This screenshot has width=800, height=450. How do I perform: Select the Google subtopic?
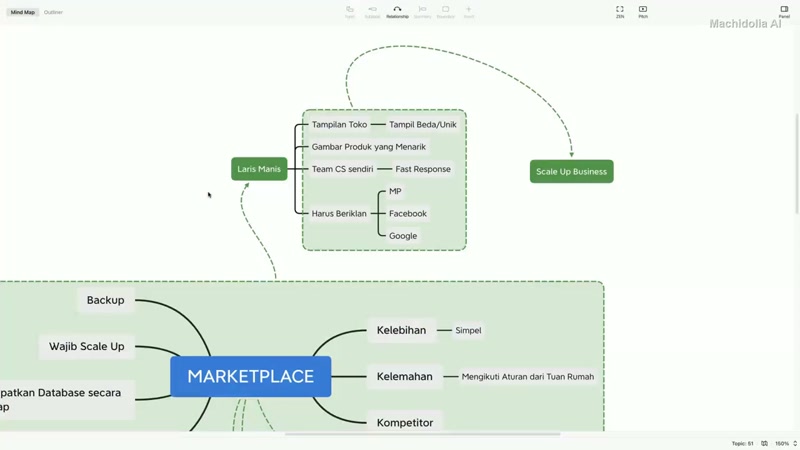tap(403, 236)
